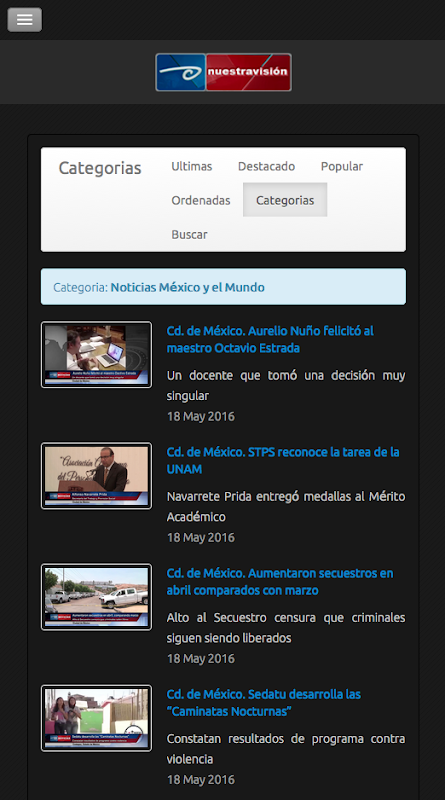Switch to the Destacado tab
Screen dimensions: 445x800
pos(266,166)
